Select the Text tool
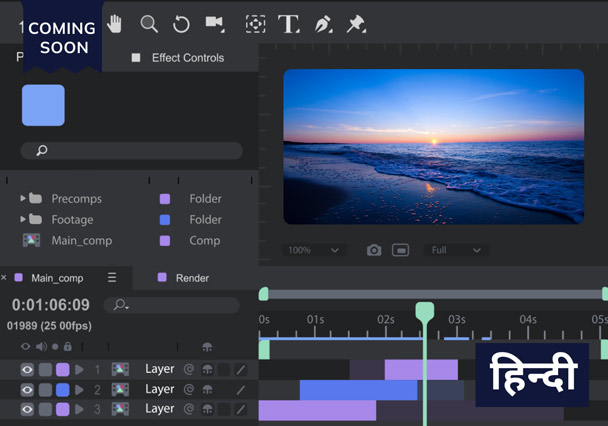The width and height of the screenshot is (608, 426). click(x=289, y=24)
